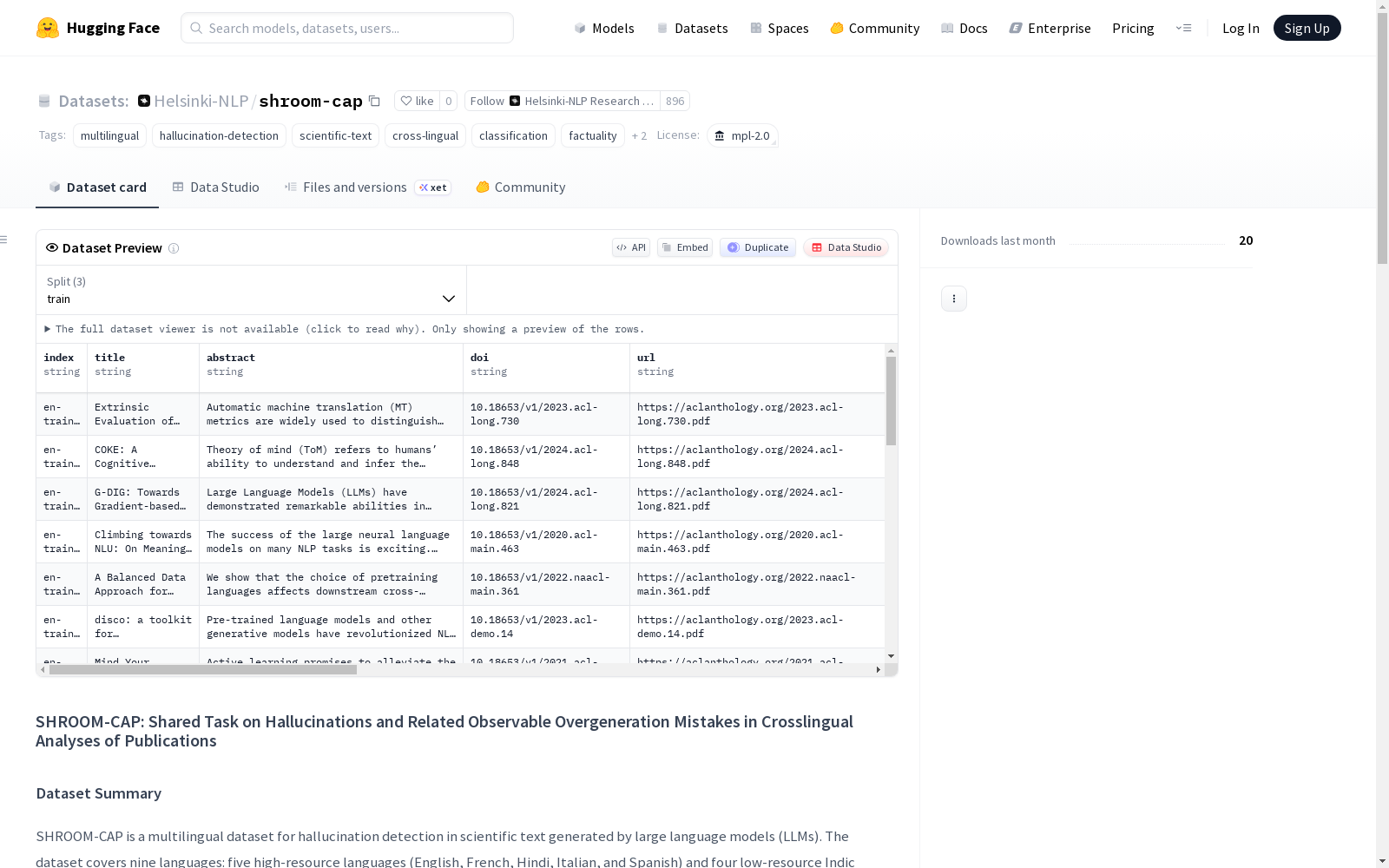Click the like count 0
This screenshot has width=1389, height=868.
[x=448, y=101]
